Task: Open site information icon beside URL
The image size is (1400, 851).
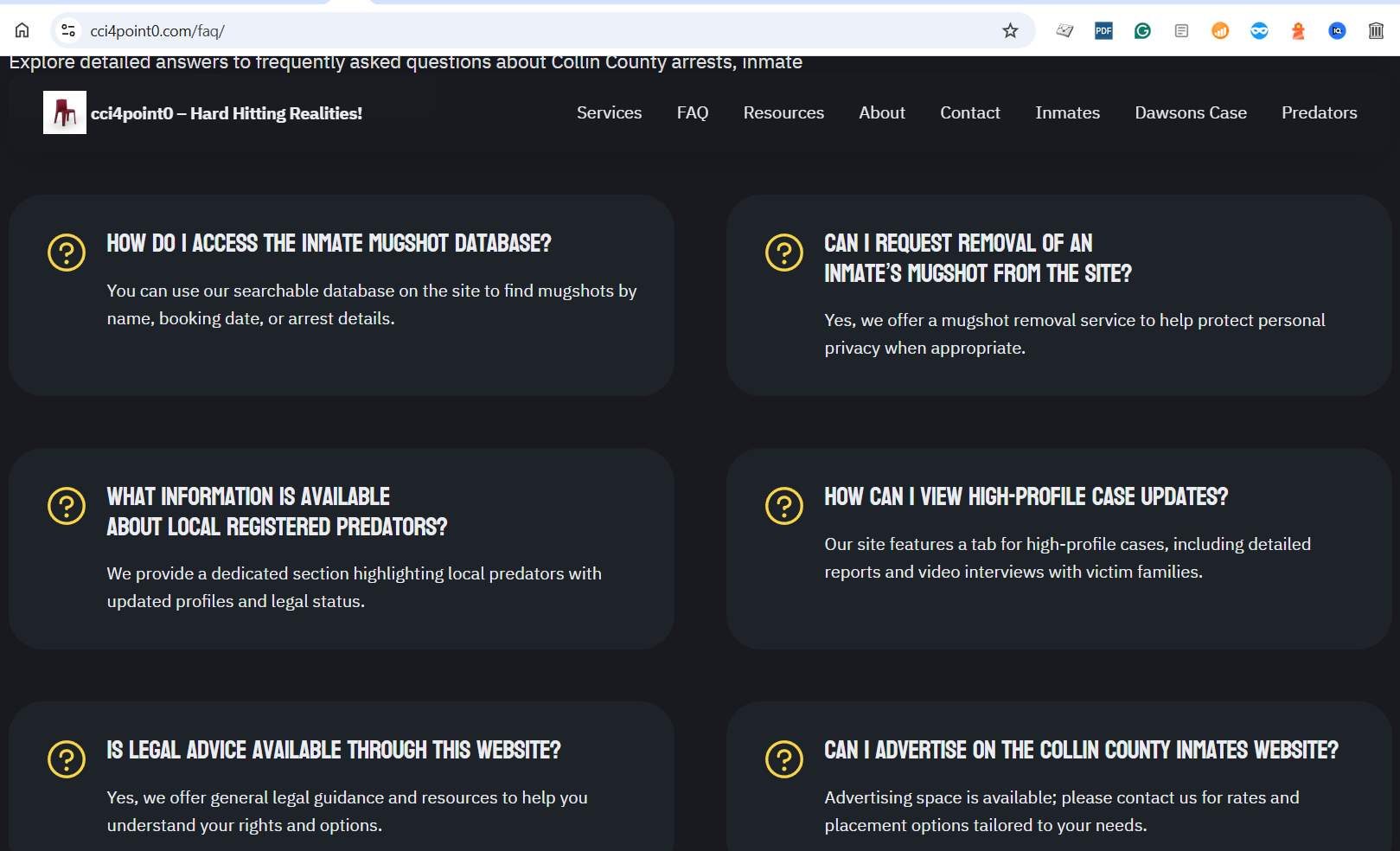Action: pyautogui.click(x=68, y=30)
